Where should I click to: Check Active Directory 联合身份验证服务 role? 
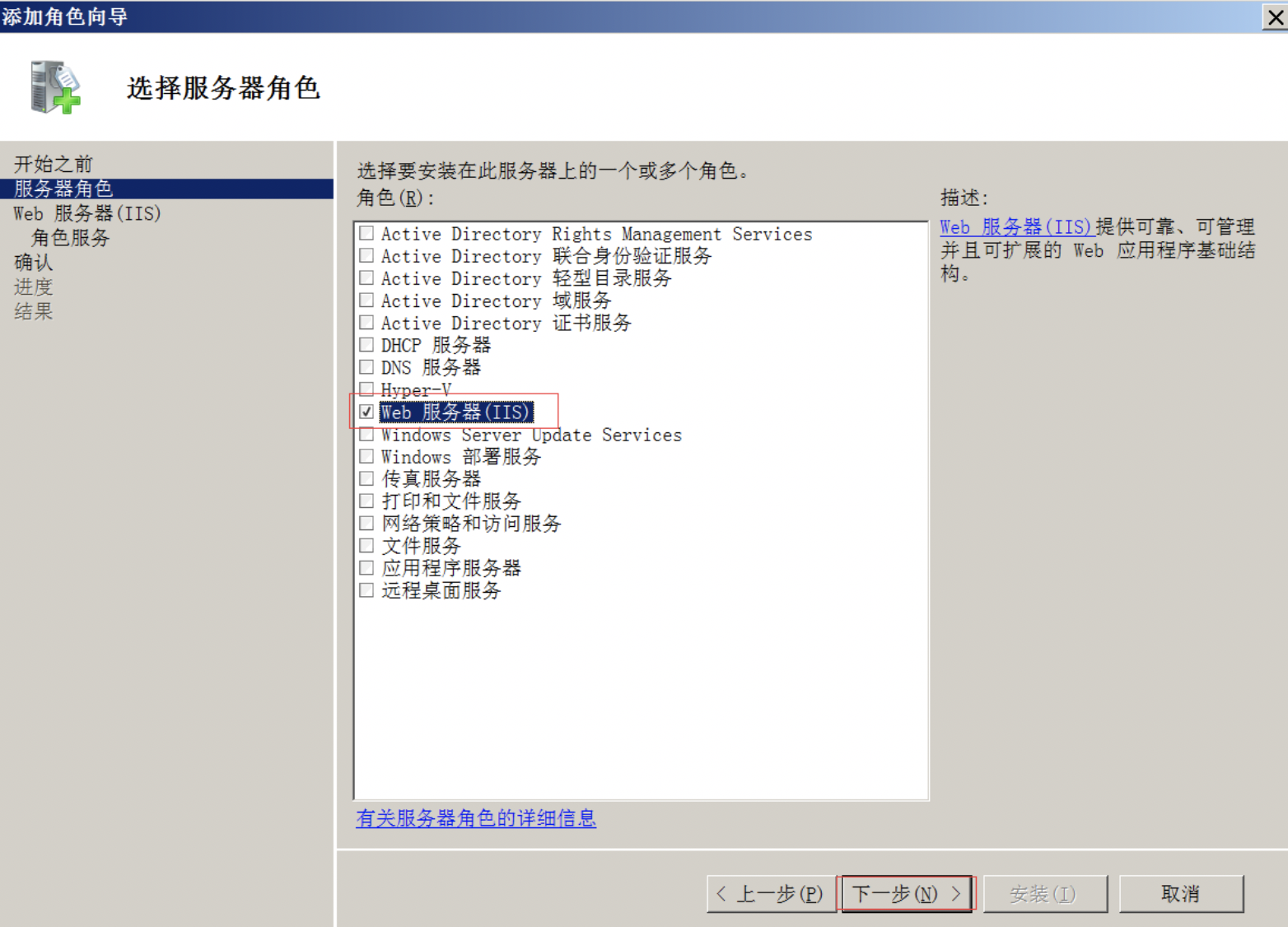(x=366, y=256)
